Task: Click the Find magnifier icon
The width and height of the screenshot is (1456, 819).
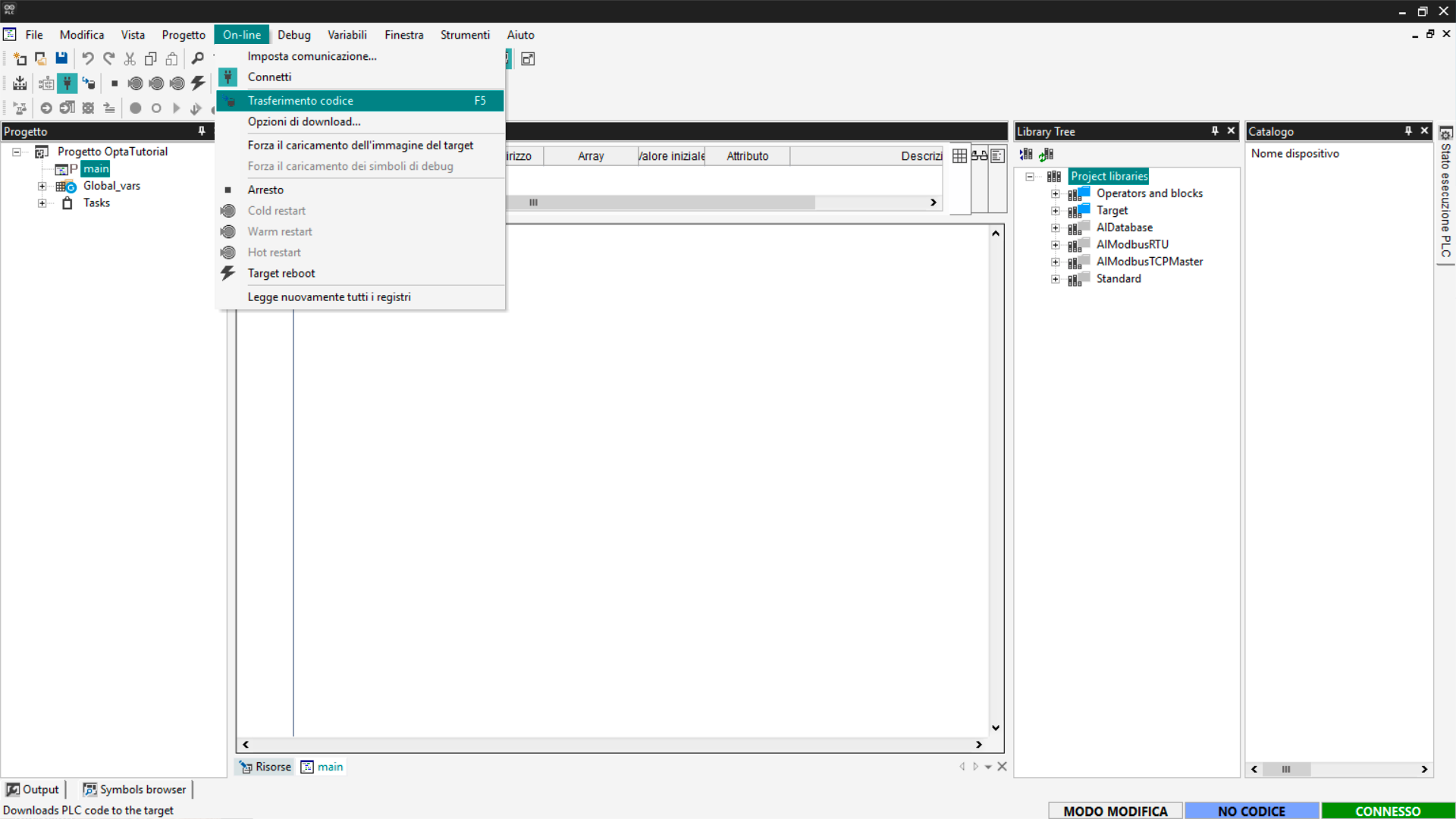Action: (198, 58)
